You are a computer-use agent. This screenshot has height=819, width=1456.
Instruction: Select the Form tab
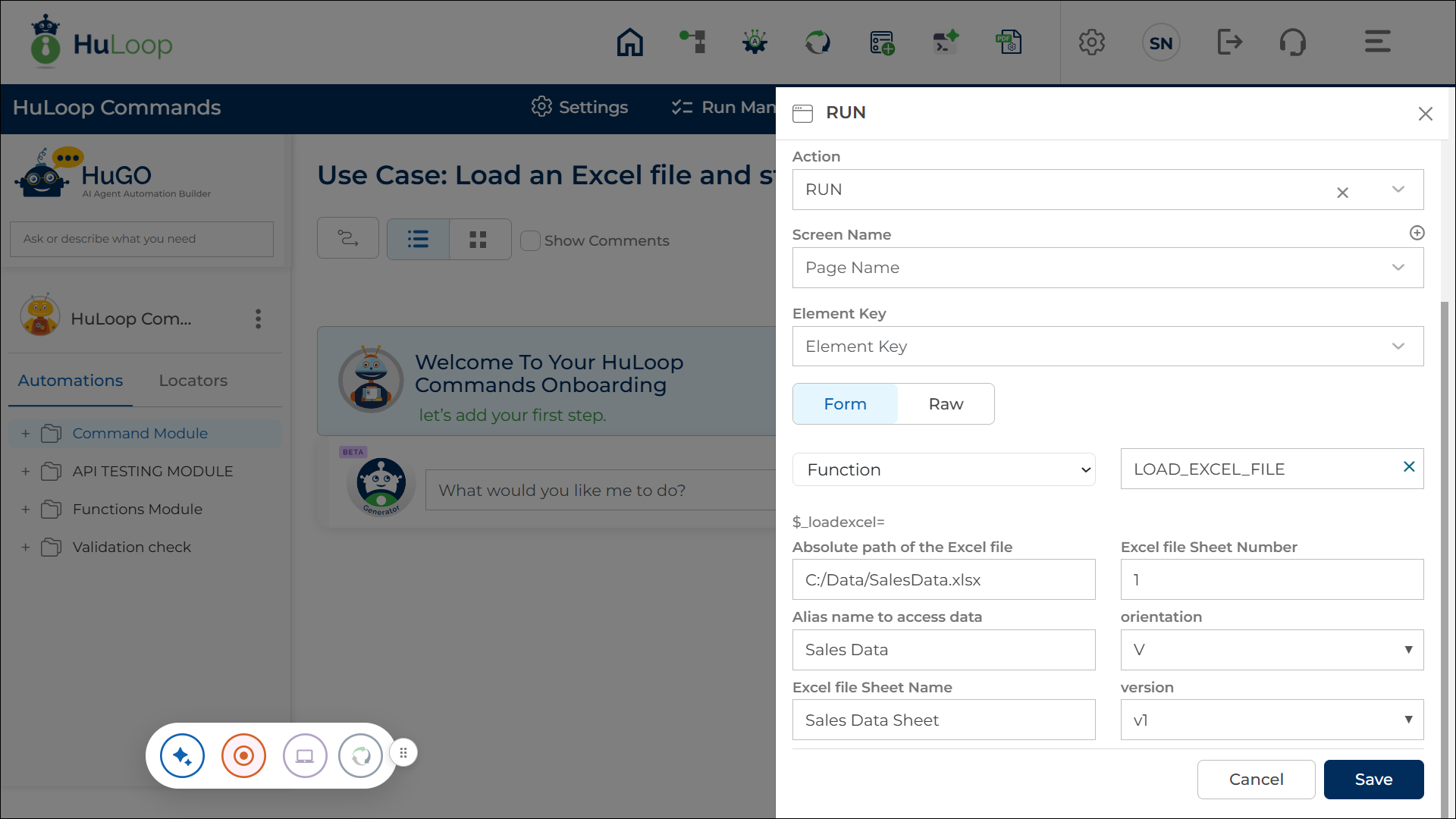(845, 404)
